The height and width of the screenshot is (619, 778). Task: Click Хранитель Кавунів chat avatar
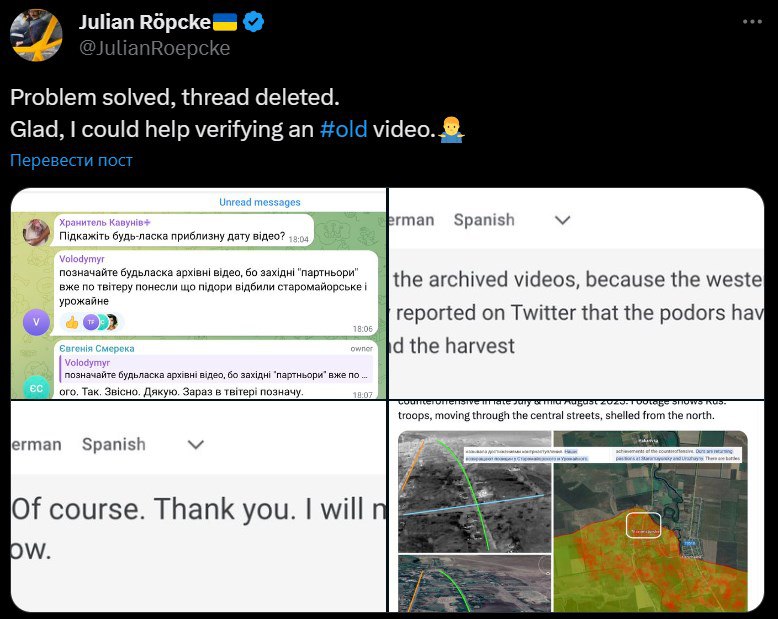point(36,232)
